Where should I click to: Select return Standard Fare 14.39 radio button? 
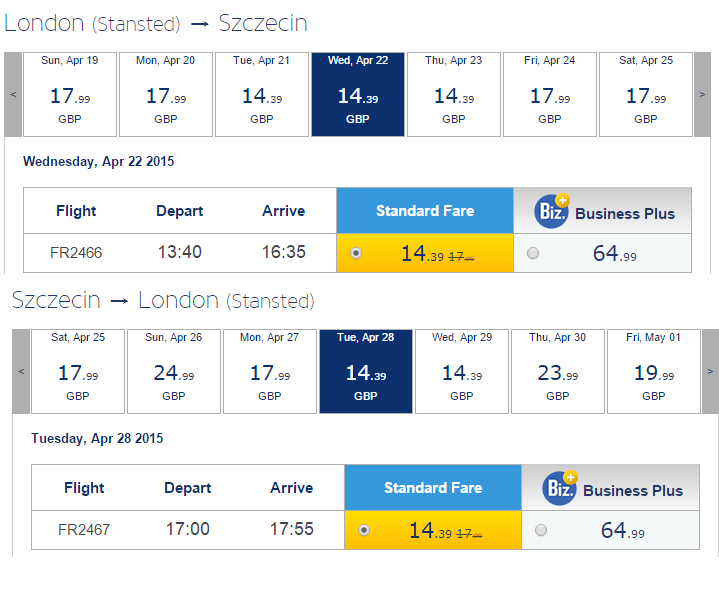coord(364,530)
